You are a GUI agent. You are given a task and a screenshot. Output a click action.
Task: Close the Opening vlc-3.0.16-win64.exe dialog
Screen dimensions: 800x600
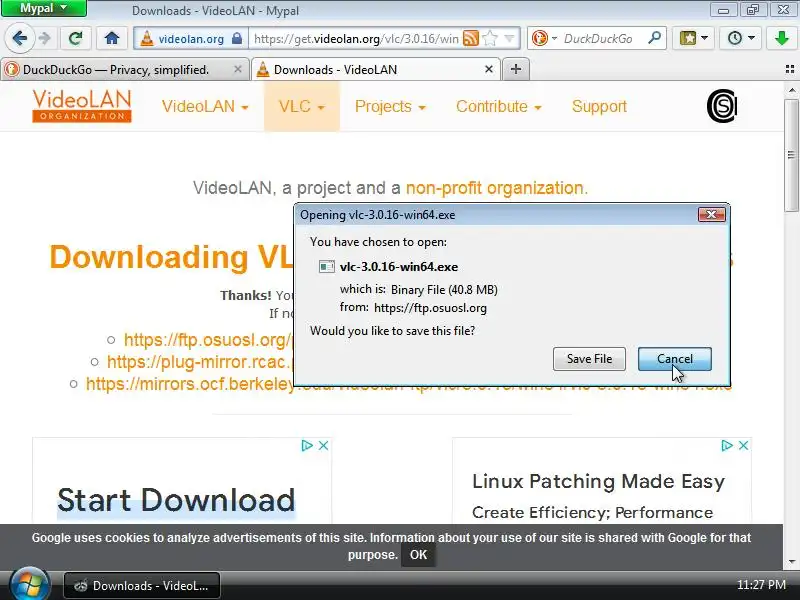coord(711,215)
